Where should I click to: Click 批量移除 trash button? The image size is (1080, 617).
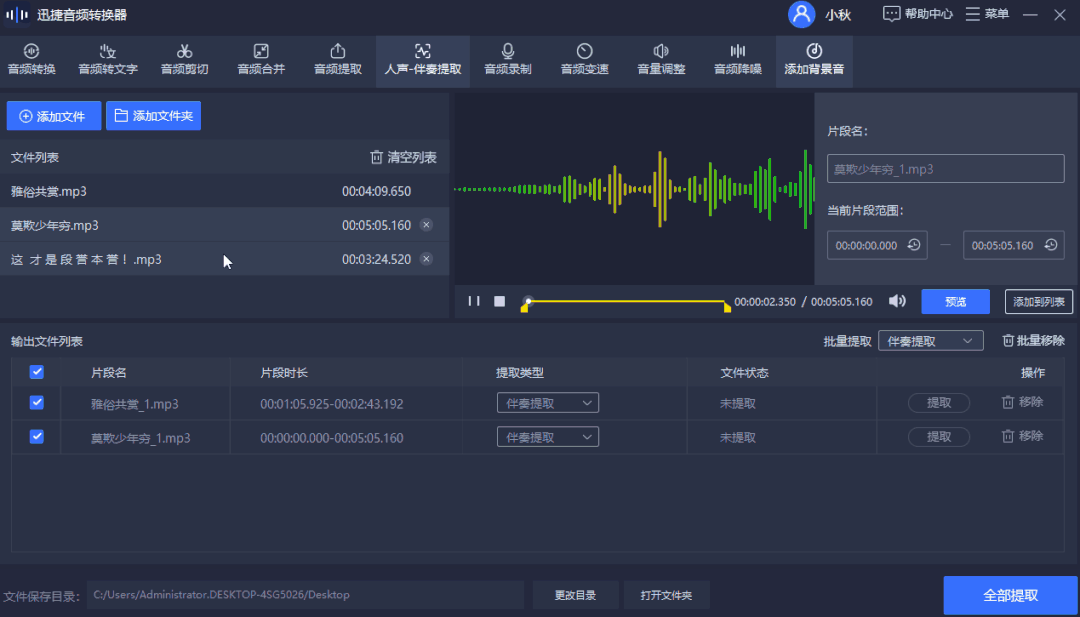[x=1033, y=340]
